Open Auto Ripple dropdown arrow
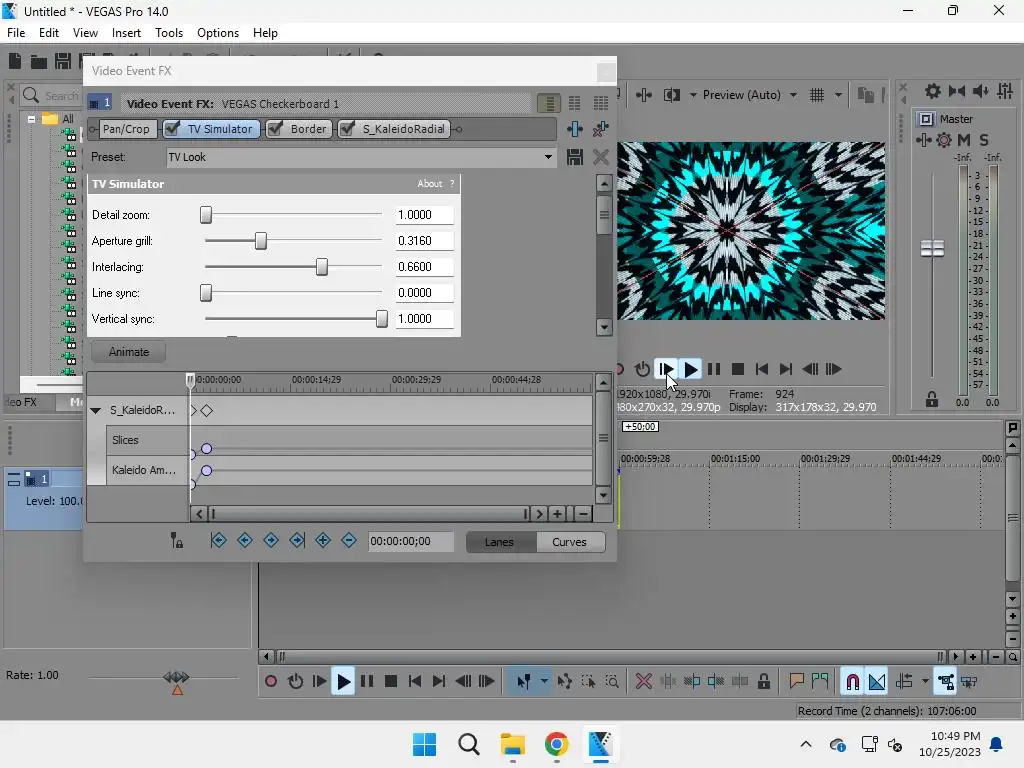Screen dimensions: 1024x768 [x=925, y=681]
